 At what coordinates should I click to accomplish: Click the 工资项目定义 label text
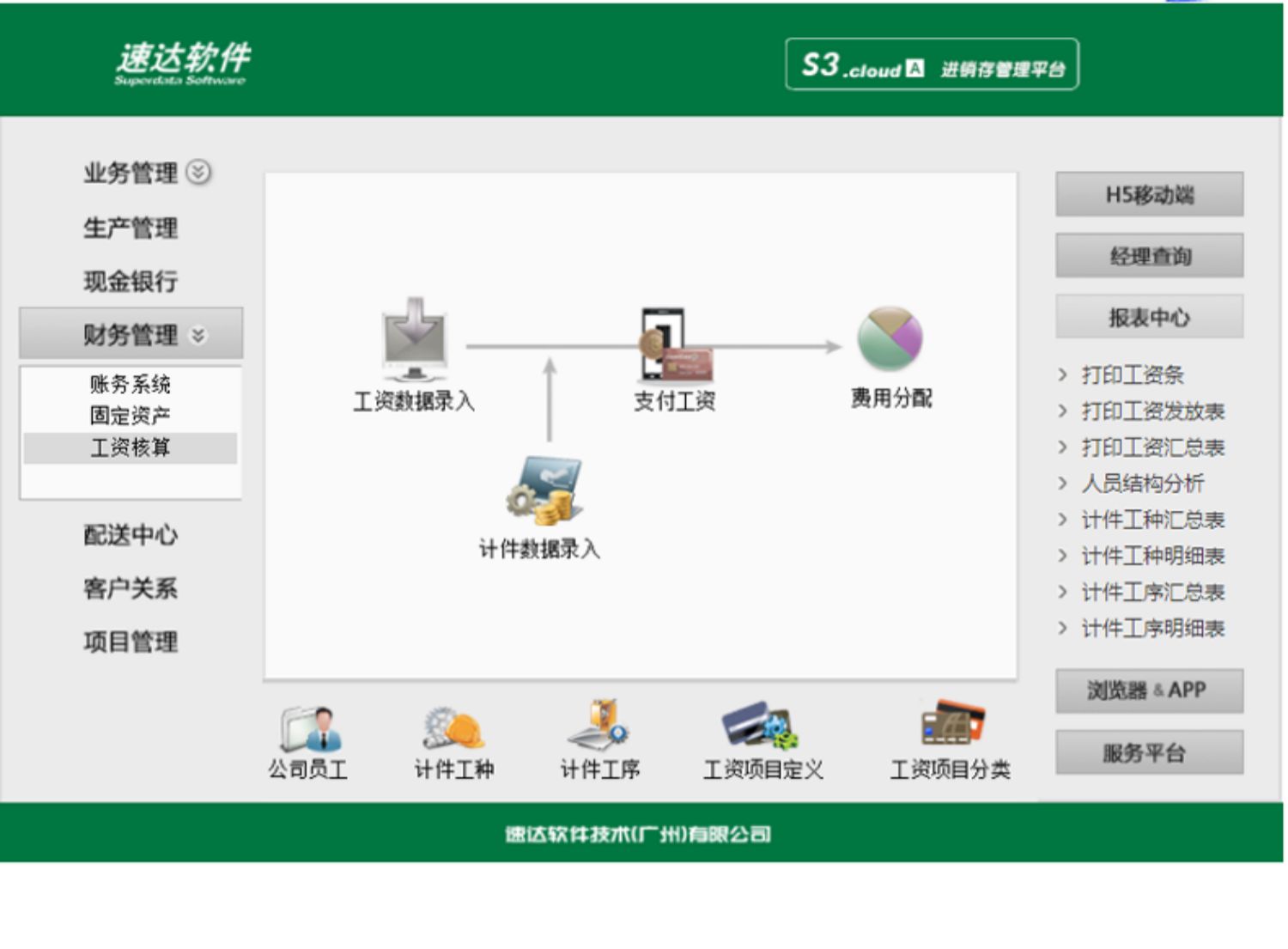click(x=763, y=770)
